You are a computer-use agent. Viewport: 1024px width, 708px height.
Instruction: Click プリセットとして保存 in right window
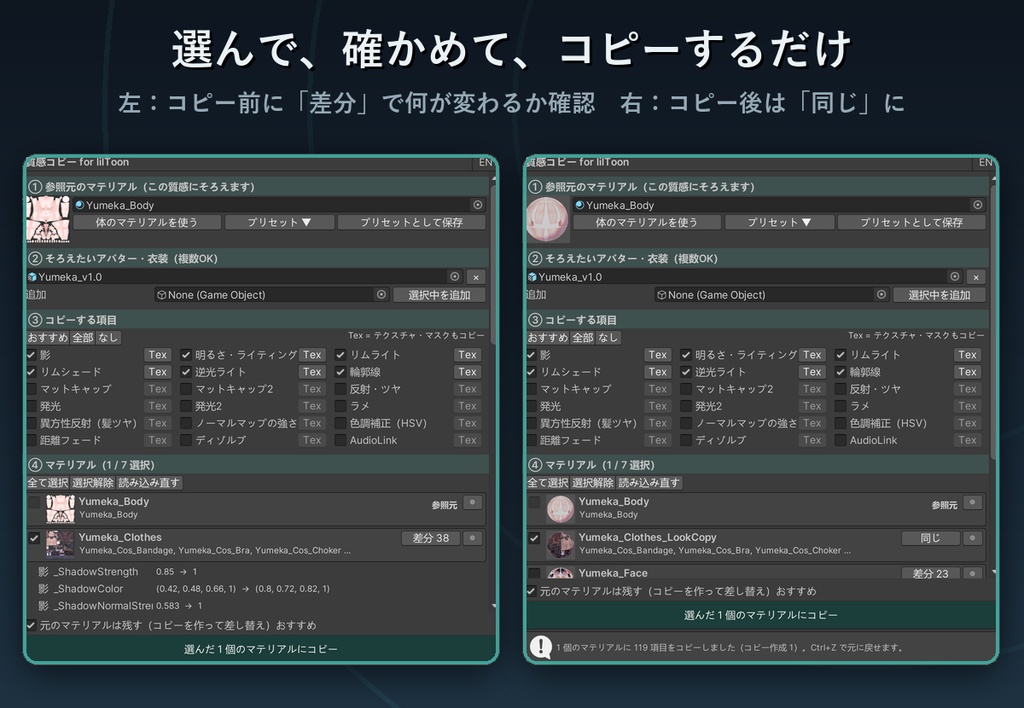912,222
